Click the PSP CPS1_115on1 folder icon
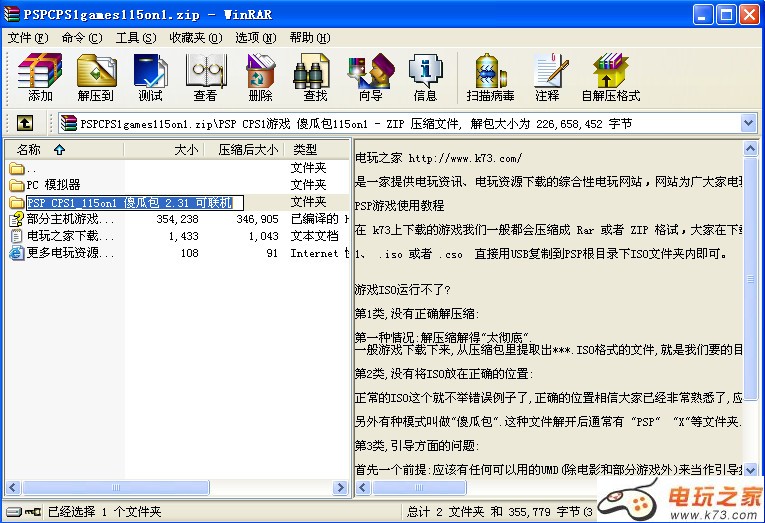 click(x=17, y=202)
